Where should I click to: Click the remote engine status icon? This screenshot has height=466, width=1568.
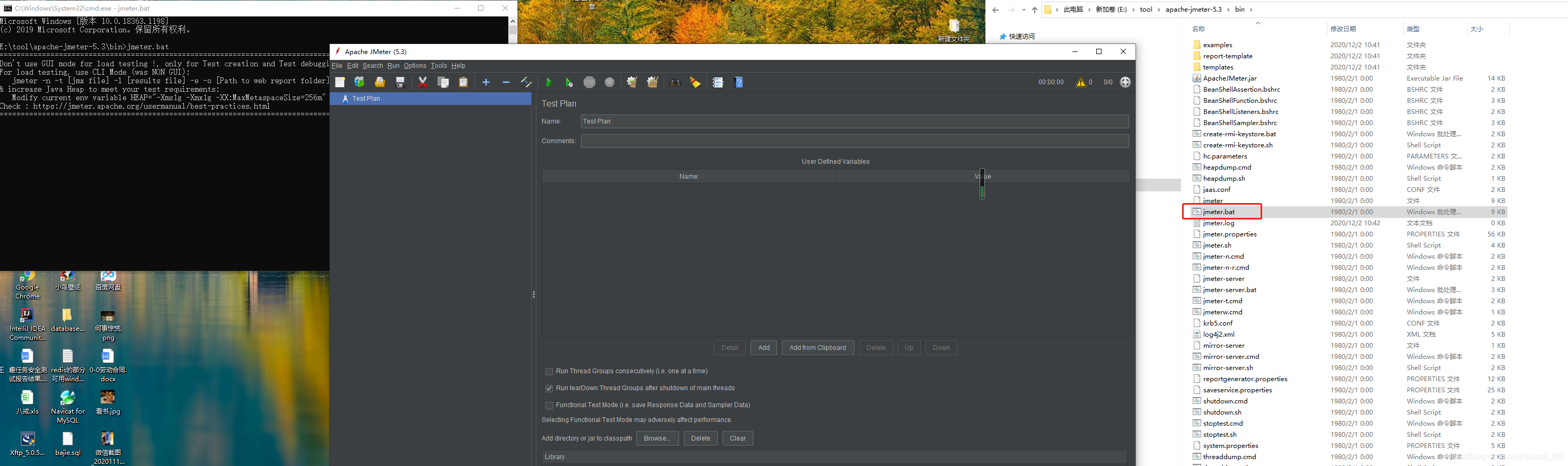pos(1125,82)
